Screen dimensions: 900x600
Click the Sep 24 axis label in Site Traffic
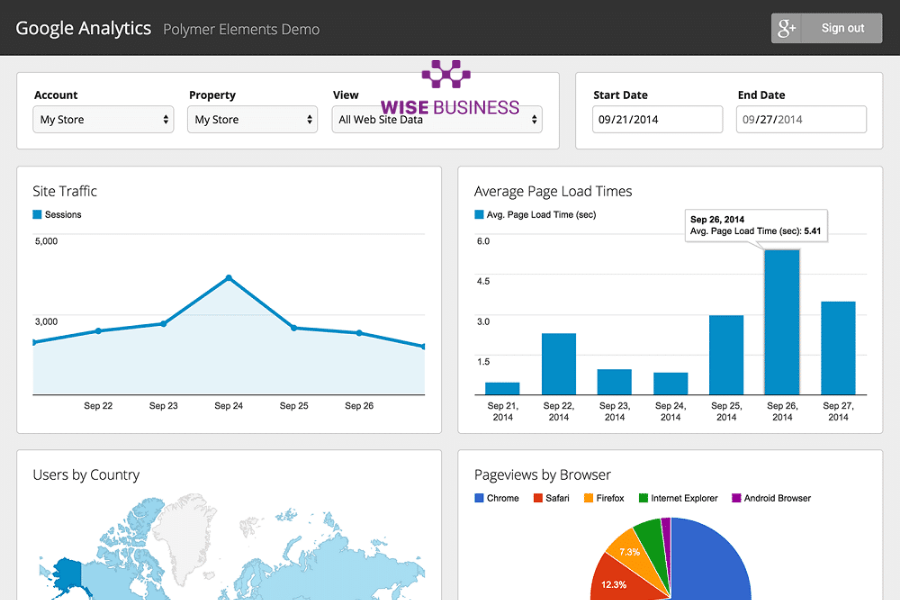pyautogui.click(x=228, y=405)
